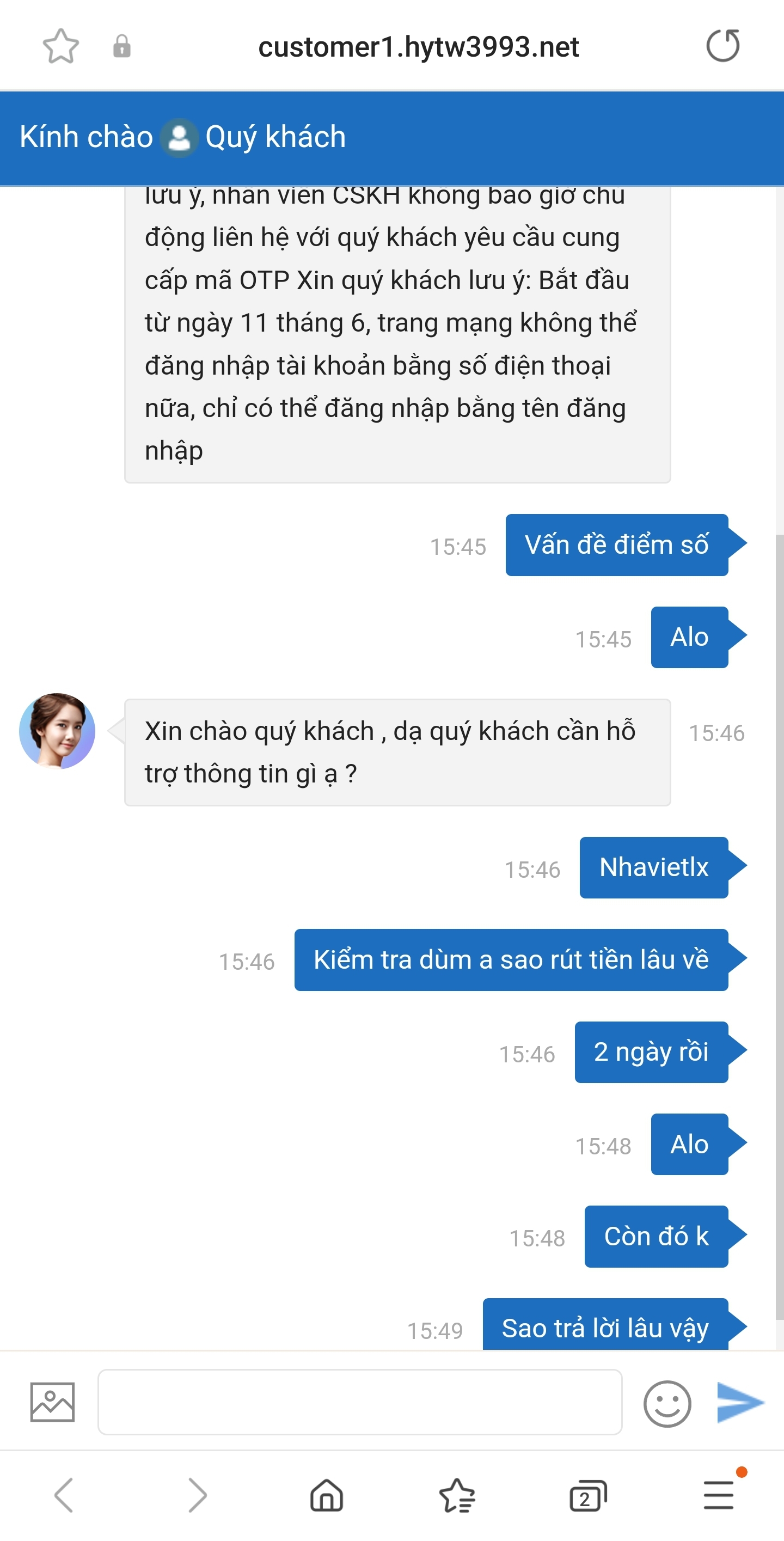The height and width of the screenshot is (1541, 784).
Task: Go forward with browser forward arrow
Action: coord(197,1495)
